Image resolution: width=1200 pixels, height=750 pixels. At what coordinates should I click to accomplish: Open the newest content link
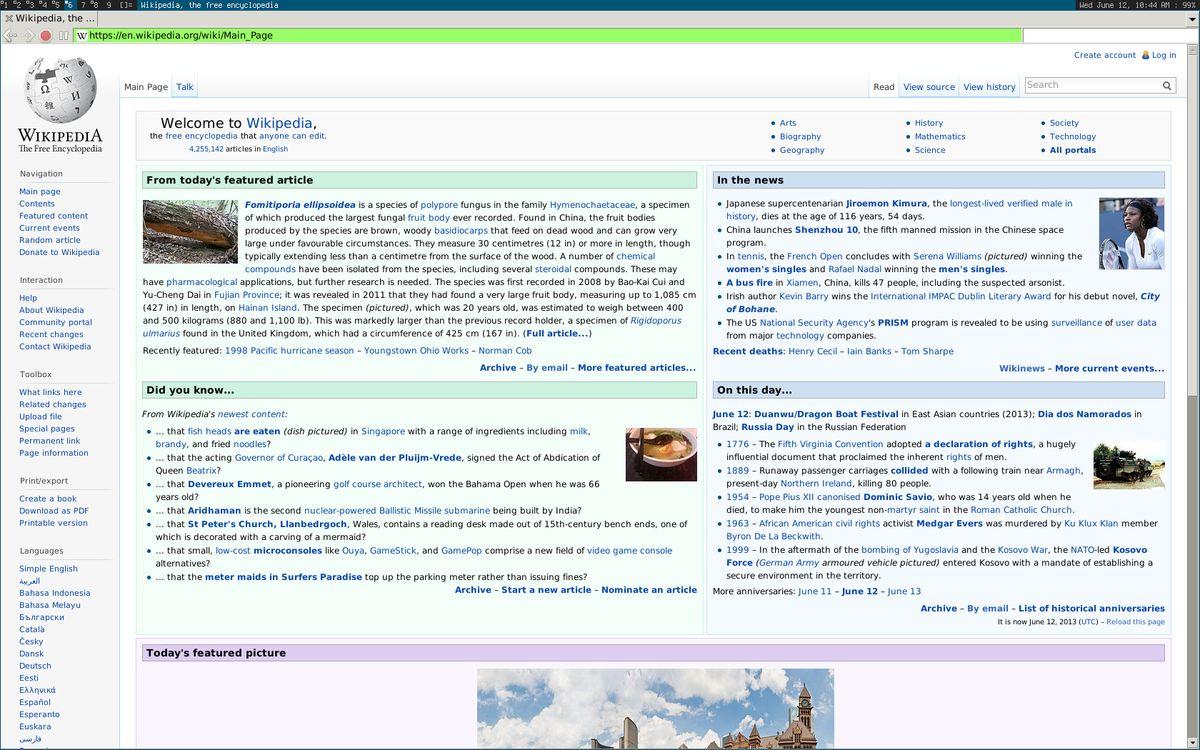[x=252, y=414]
